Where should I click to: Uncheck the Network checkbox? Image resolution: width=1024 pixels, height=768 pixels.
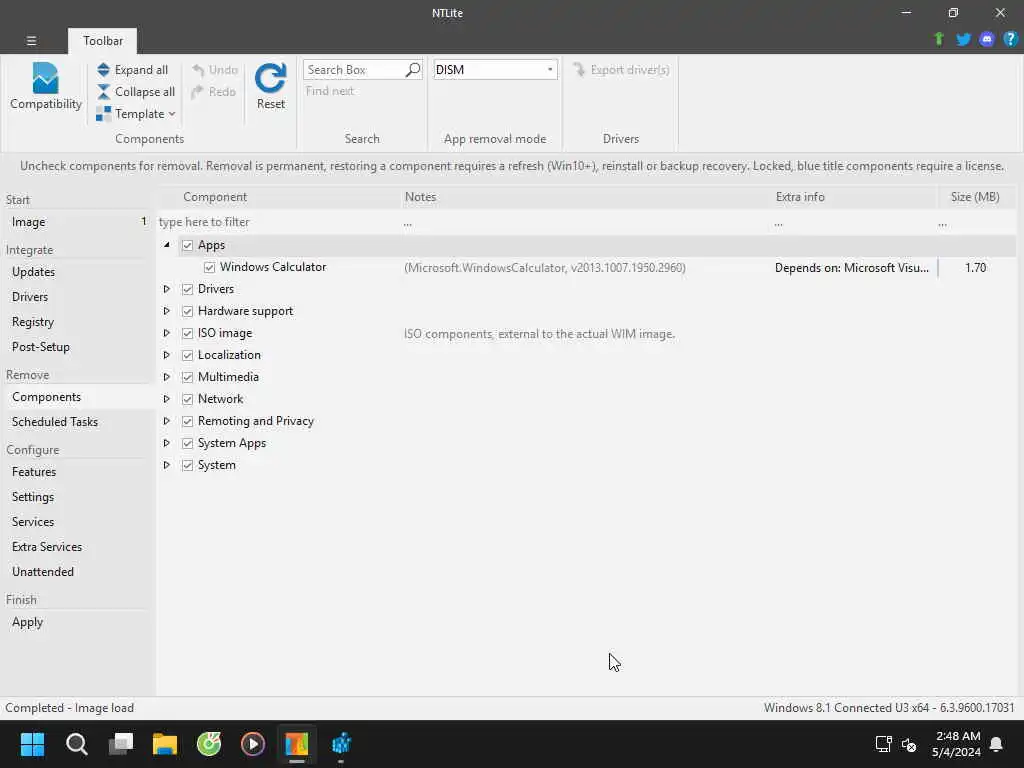[x=187, y=399]
